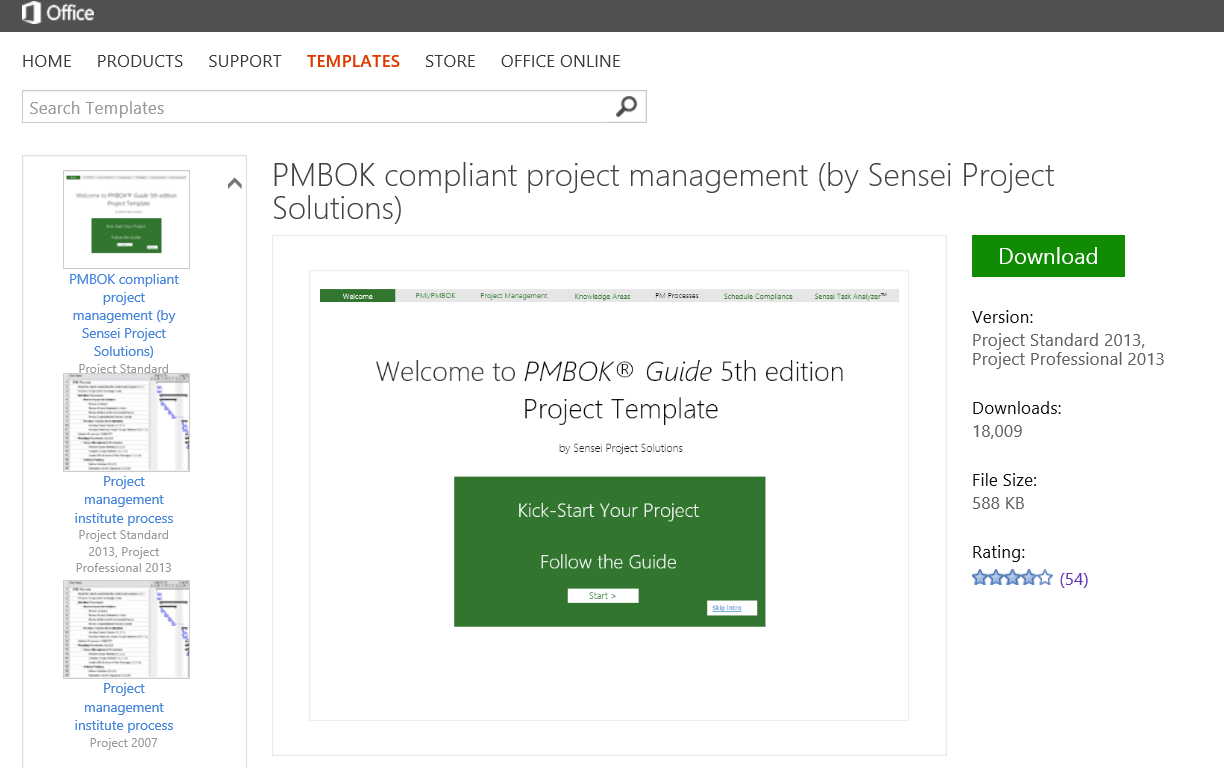This screenshot has width=1224, height=768.
Task: Click the Project Management tab in preview
Action: point(513,296)
